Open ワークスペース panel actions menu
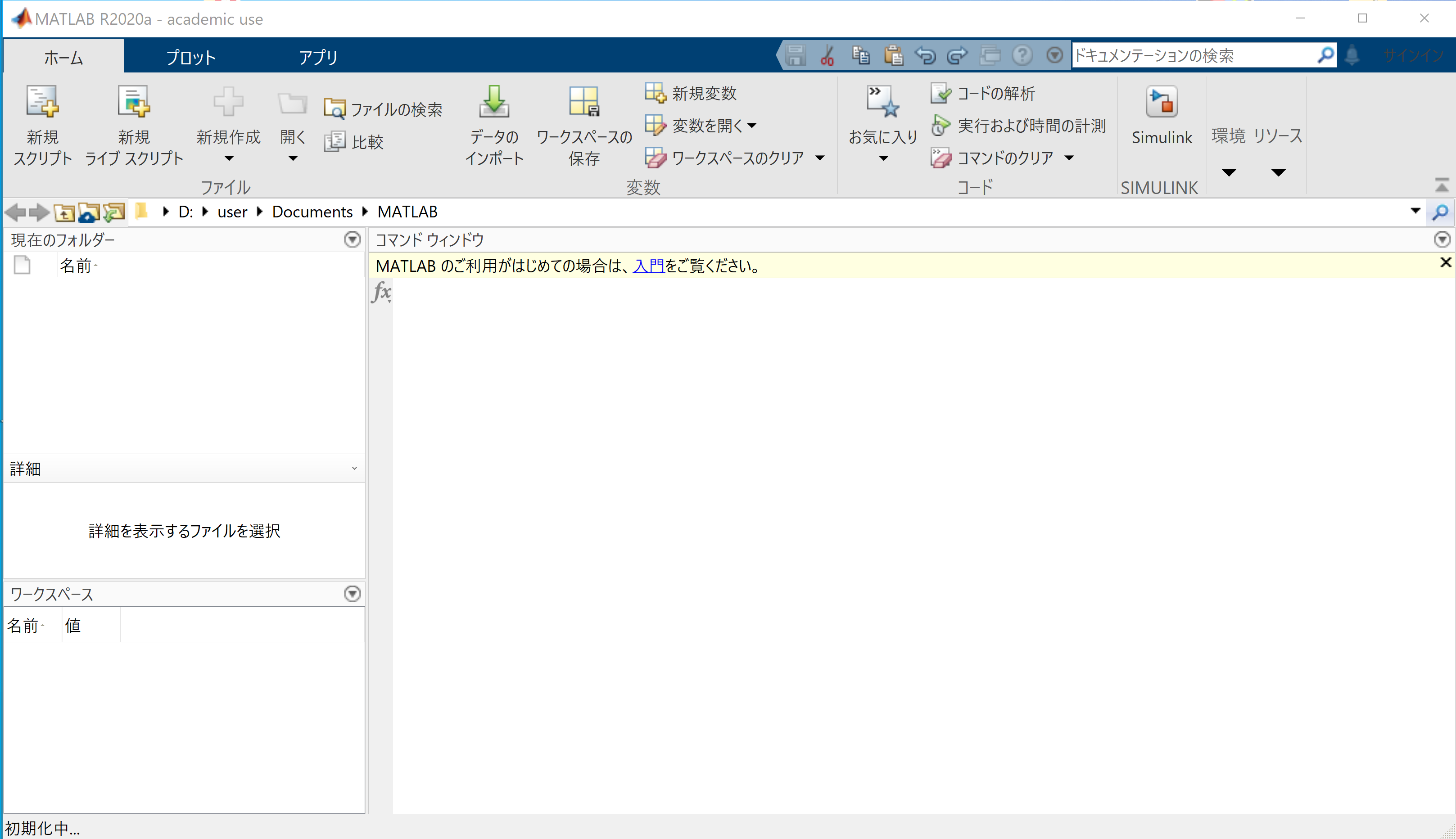Viewport: 1456px width, 839px height. (352, 594)
